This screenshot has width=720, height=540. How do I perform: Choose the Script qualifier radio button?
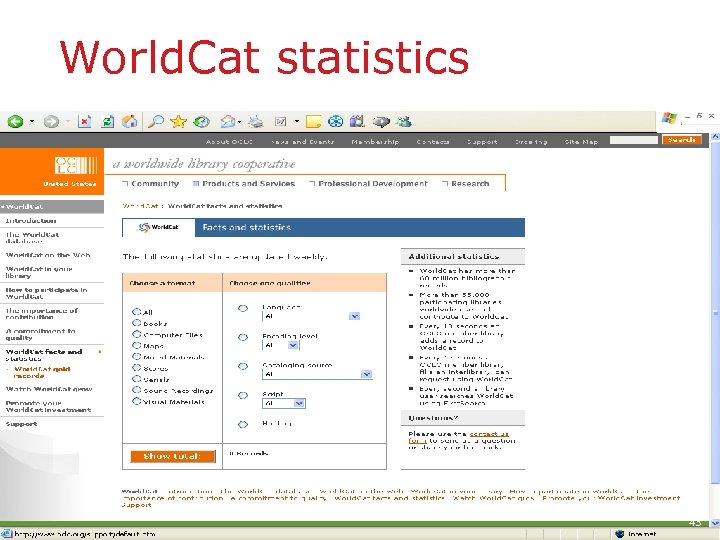[x=243, y=395]
